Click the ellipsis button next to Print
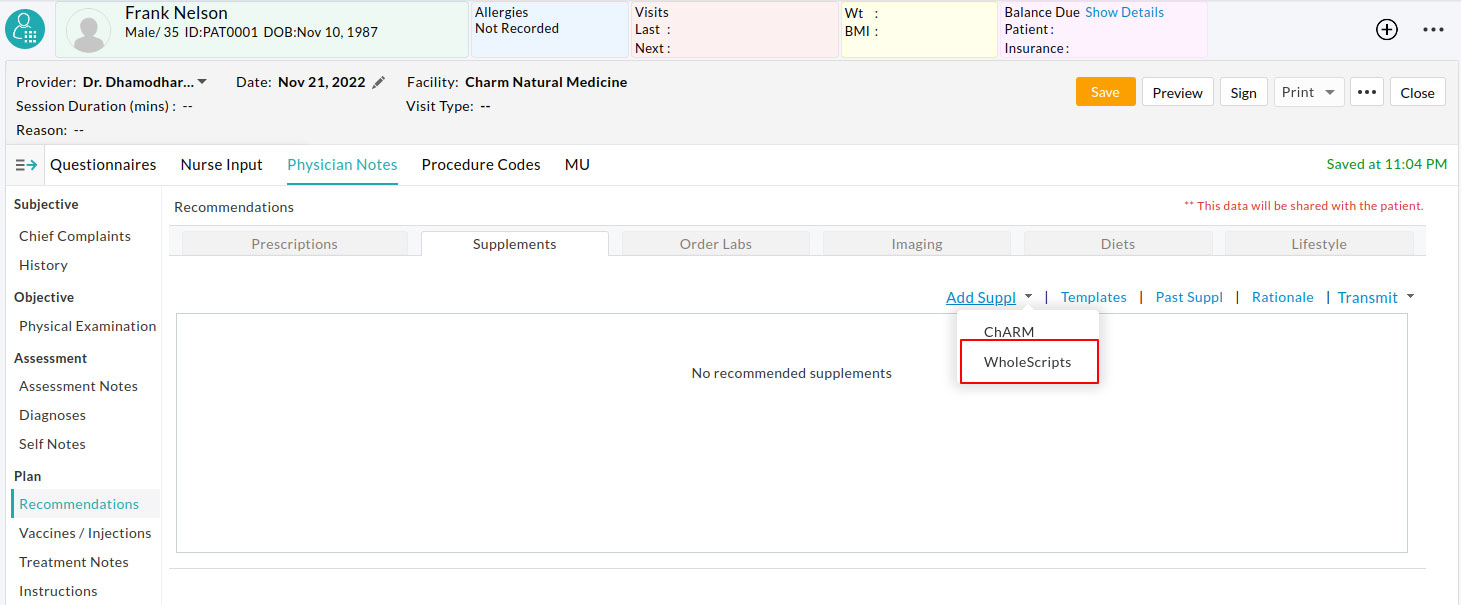This screenshot has height=605, width=1461. 1366,91
